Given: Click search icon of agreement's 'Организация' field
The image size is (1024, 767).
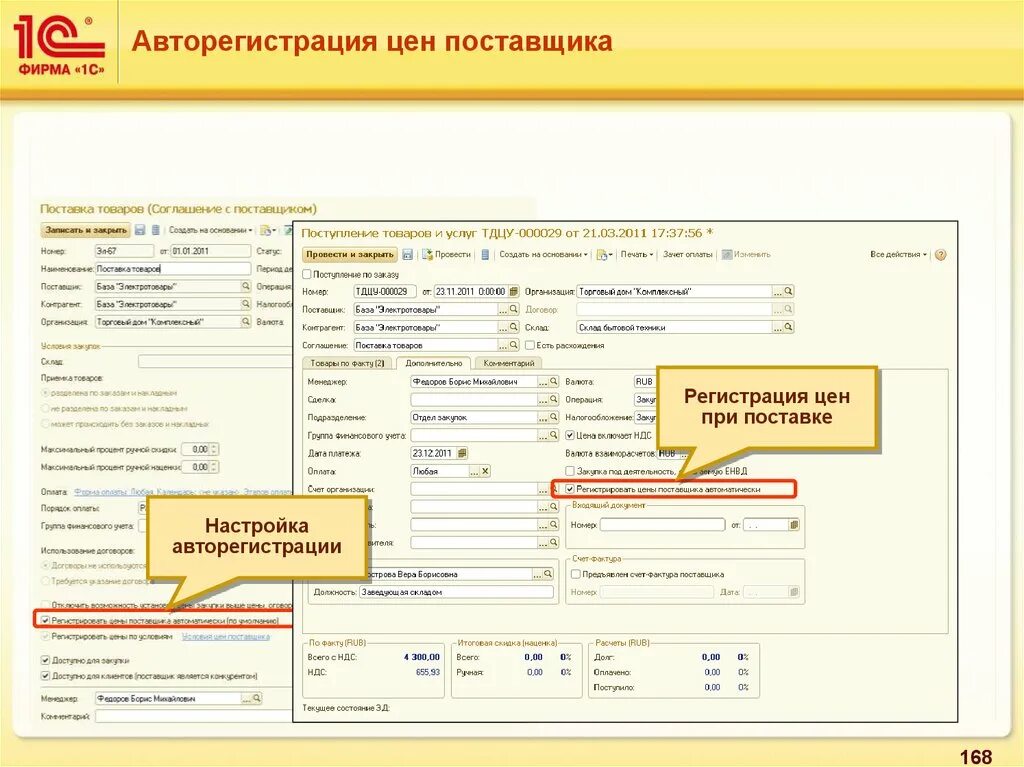Looking at the screenshot, I should coord(246,321).
